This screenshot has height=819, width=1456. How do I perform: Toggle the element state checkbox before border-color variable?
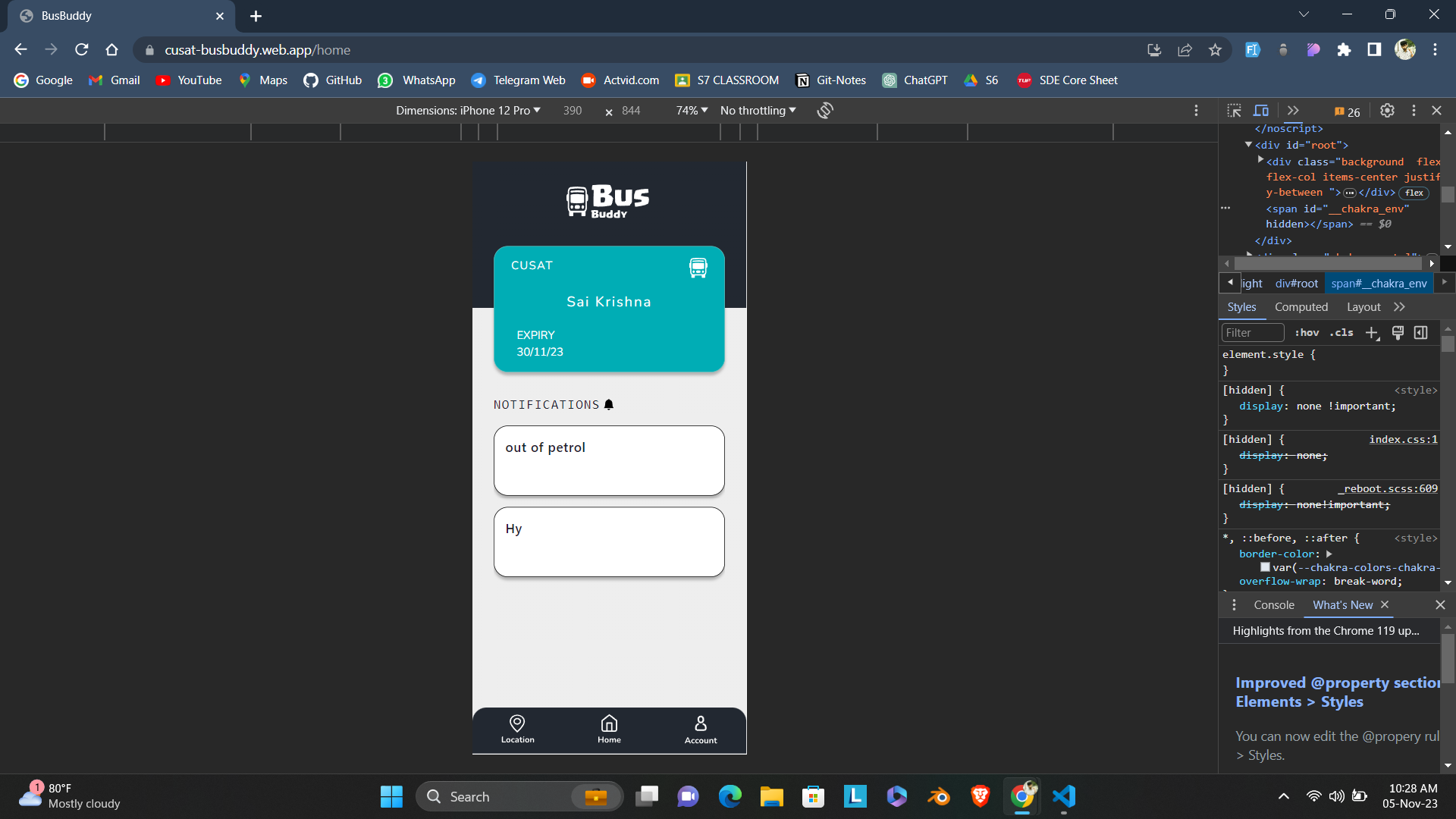(1264, 566)
